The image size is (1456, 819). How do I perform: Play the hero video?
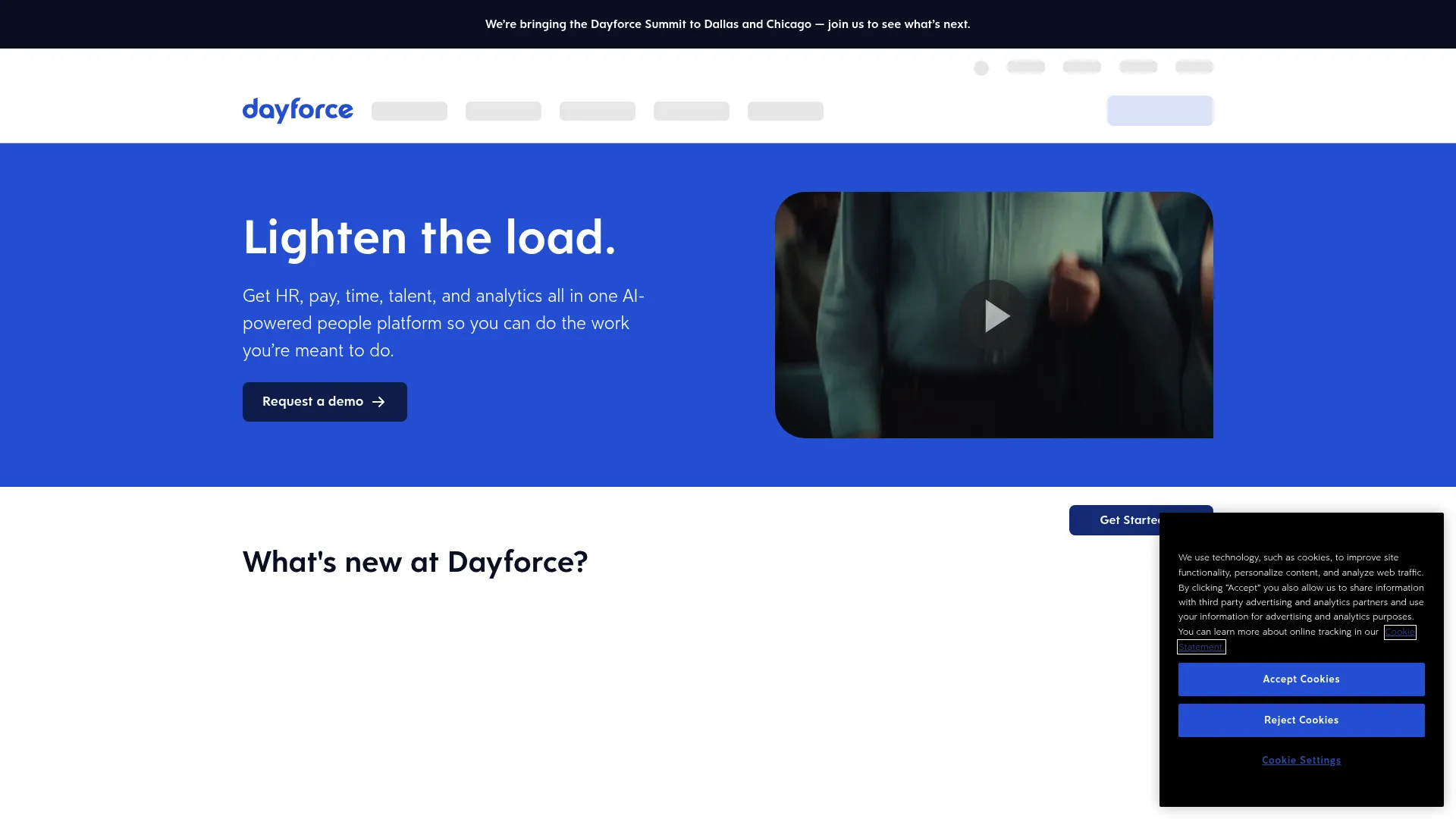994,315
